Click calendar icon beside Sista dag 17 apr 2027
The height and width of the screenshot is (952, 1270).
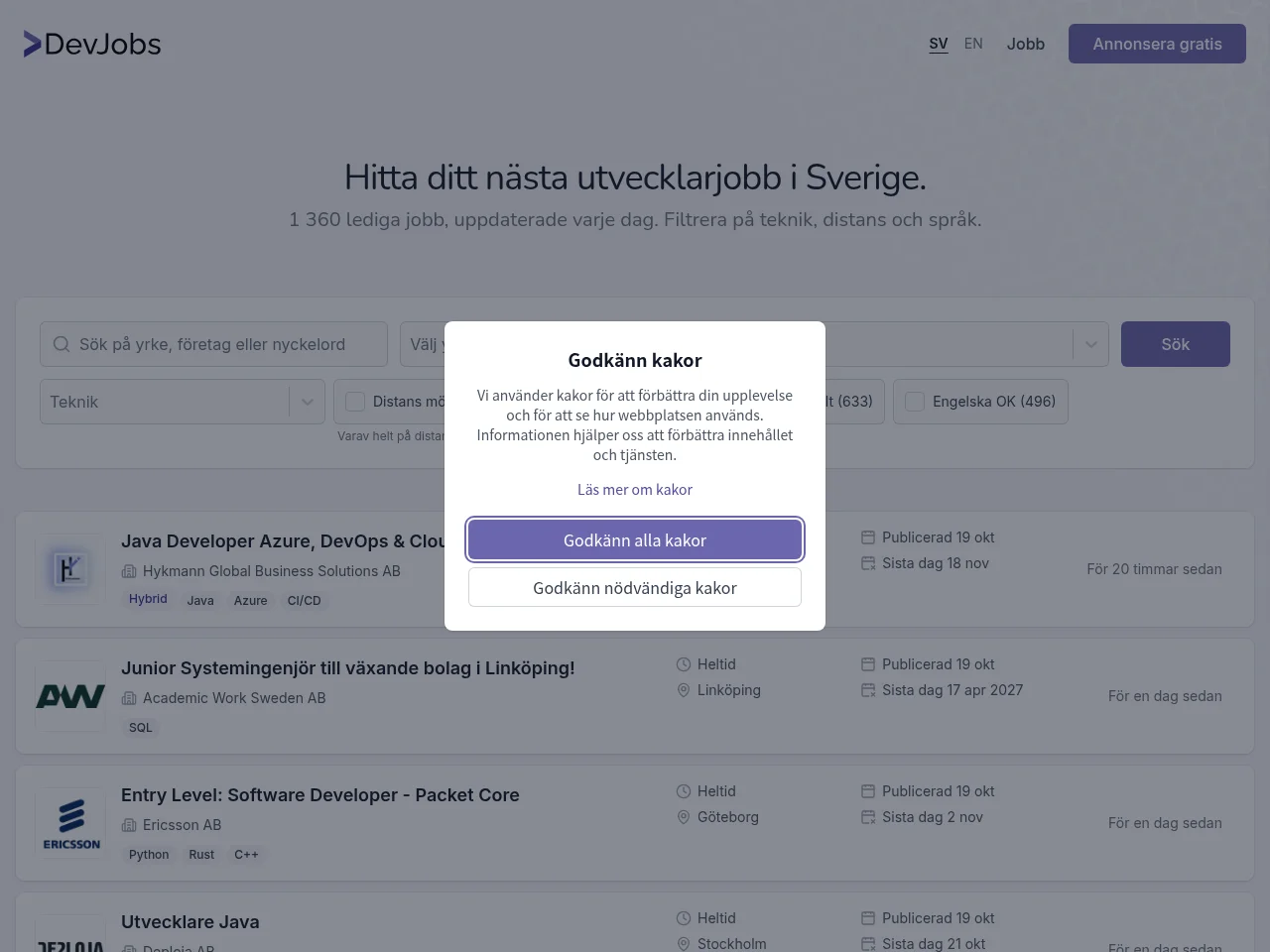click(x=868, y=690)
